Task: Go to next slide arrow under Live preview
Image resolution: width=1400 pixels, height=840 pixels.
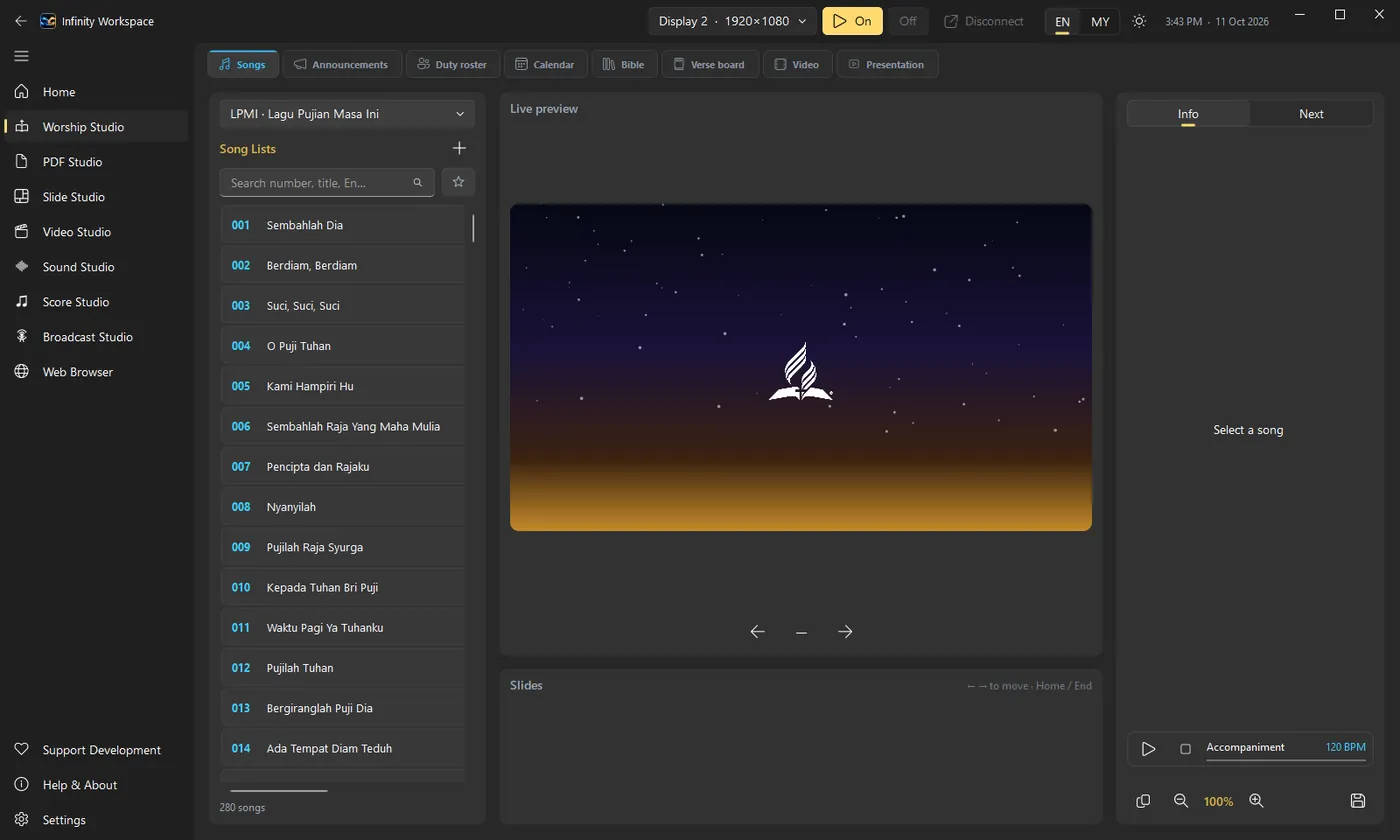Action: coord(845,631)
